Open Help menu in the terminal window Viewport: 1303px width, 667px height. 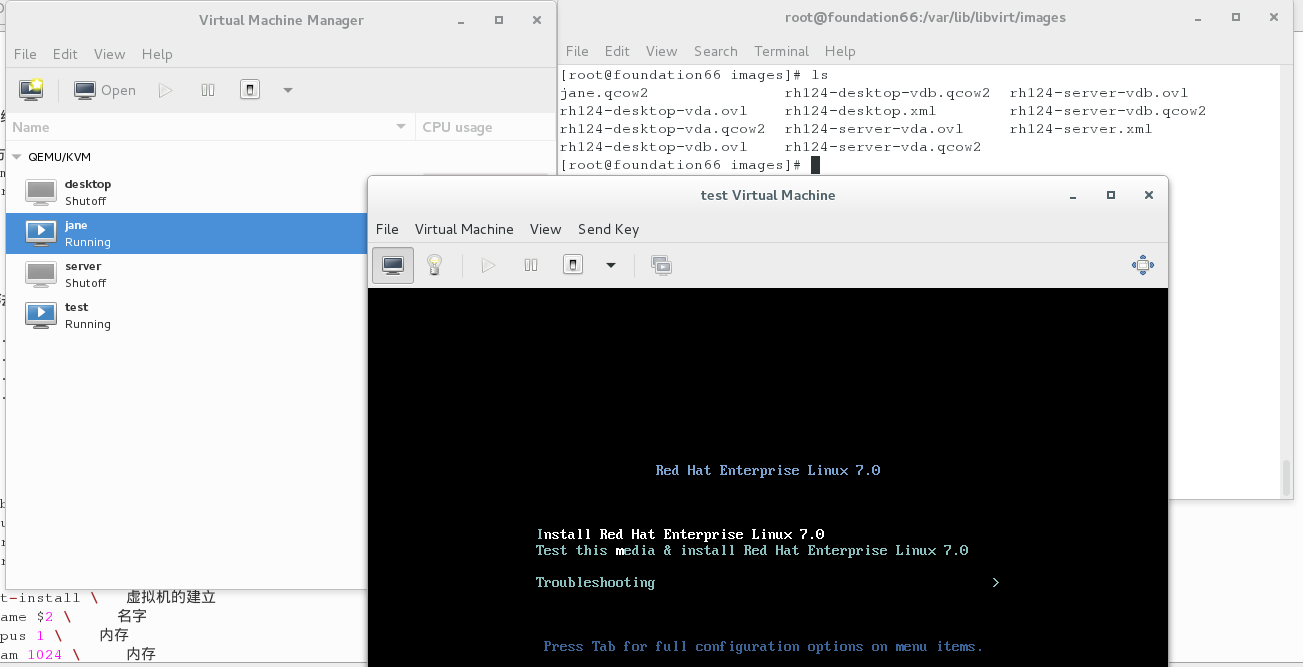840,51
